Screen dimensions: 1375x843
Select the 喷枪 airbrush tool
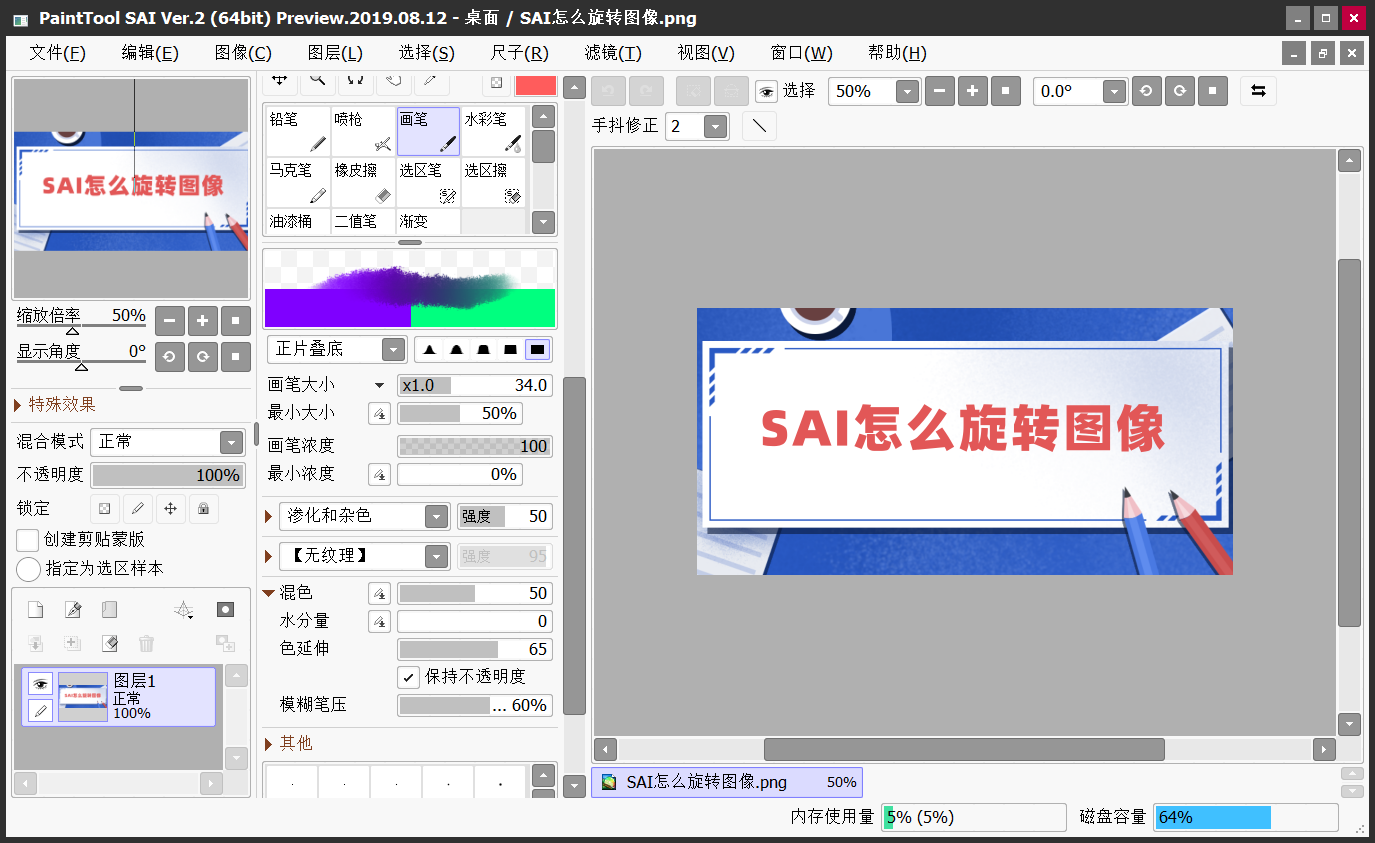[363, 131]
